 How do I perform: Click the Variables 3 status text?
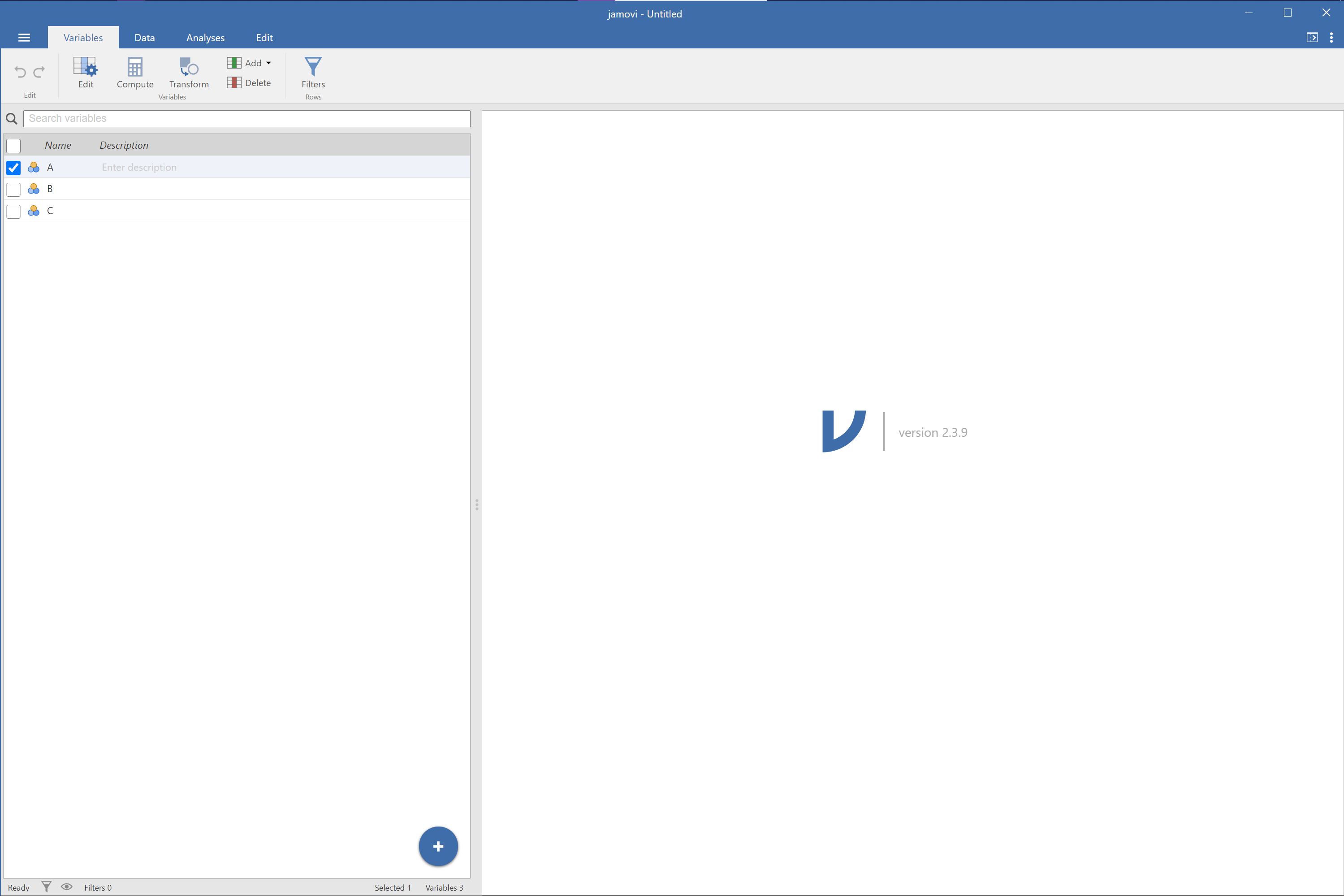click(444, 887)
